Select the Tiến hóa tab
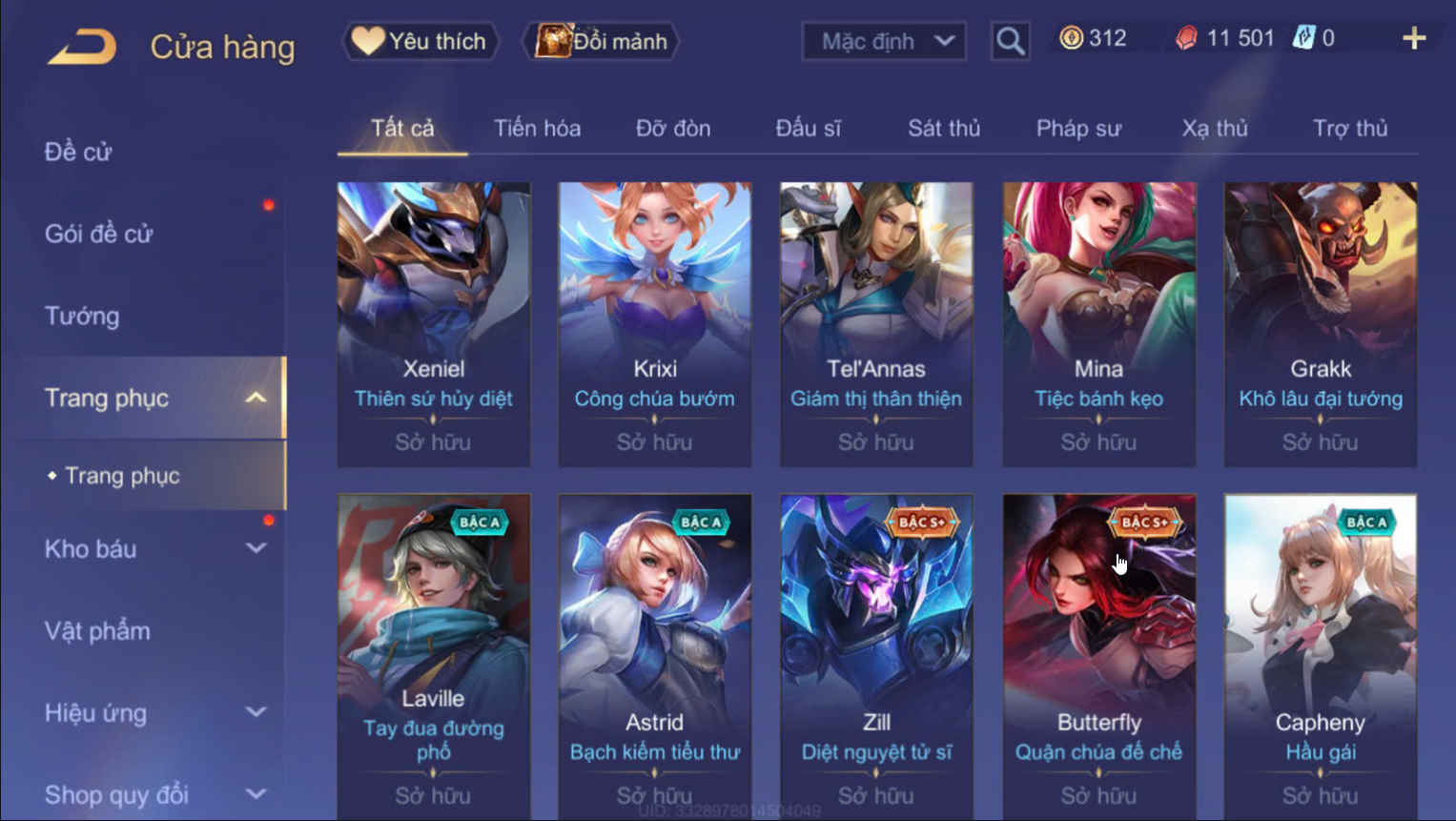 (x=537, y=128)
